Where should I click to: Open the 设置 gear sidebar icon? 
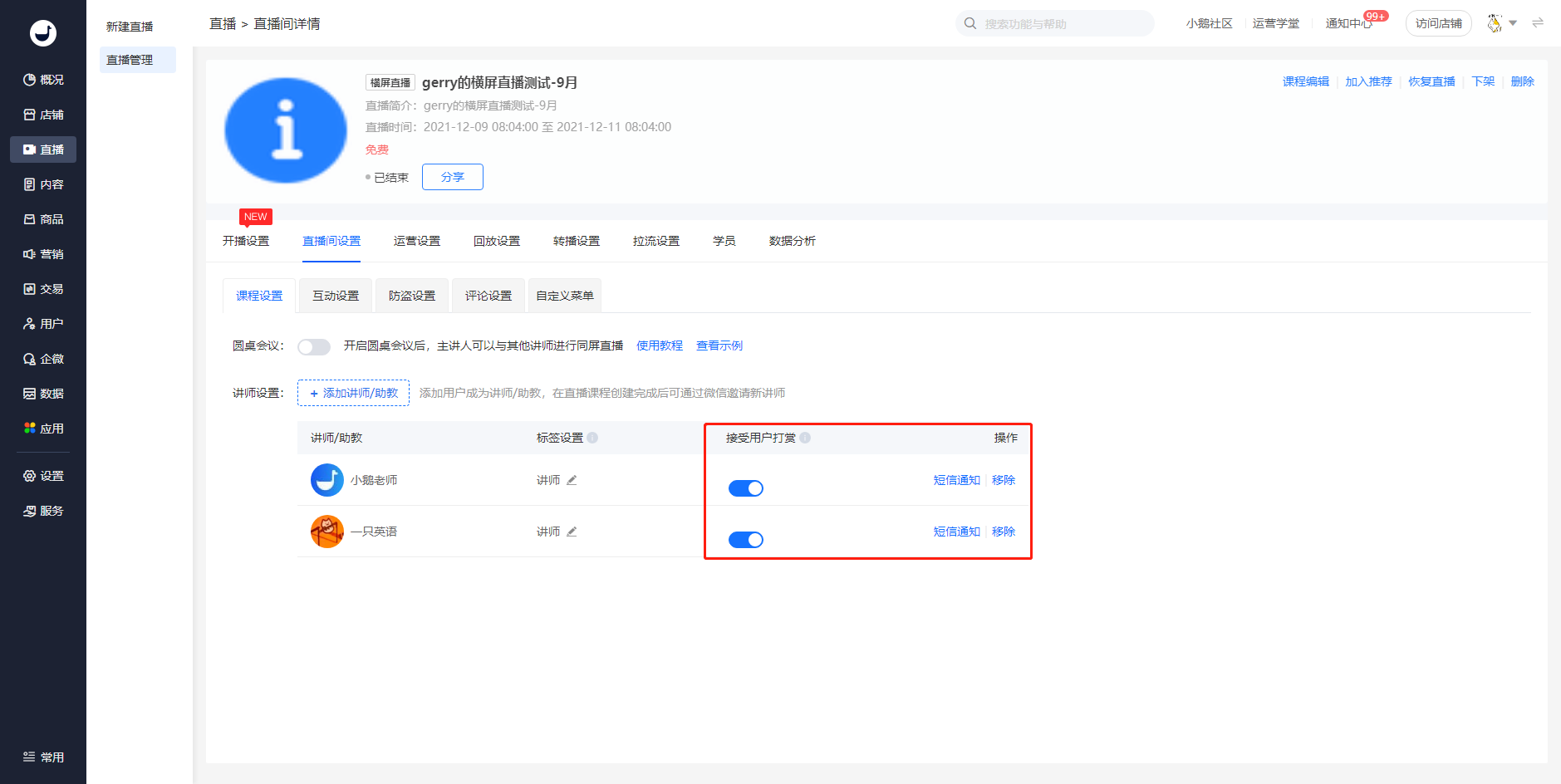tap(30, 476)
